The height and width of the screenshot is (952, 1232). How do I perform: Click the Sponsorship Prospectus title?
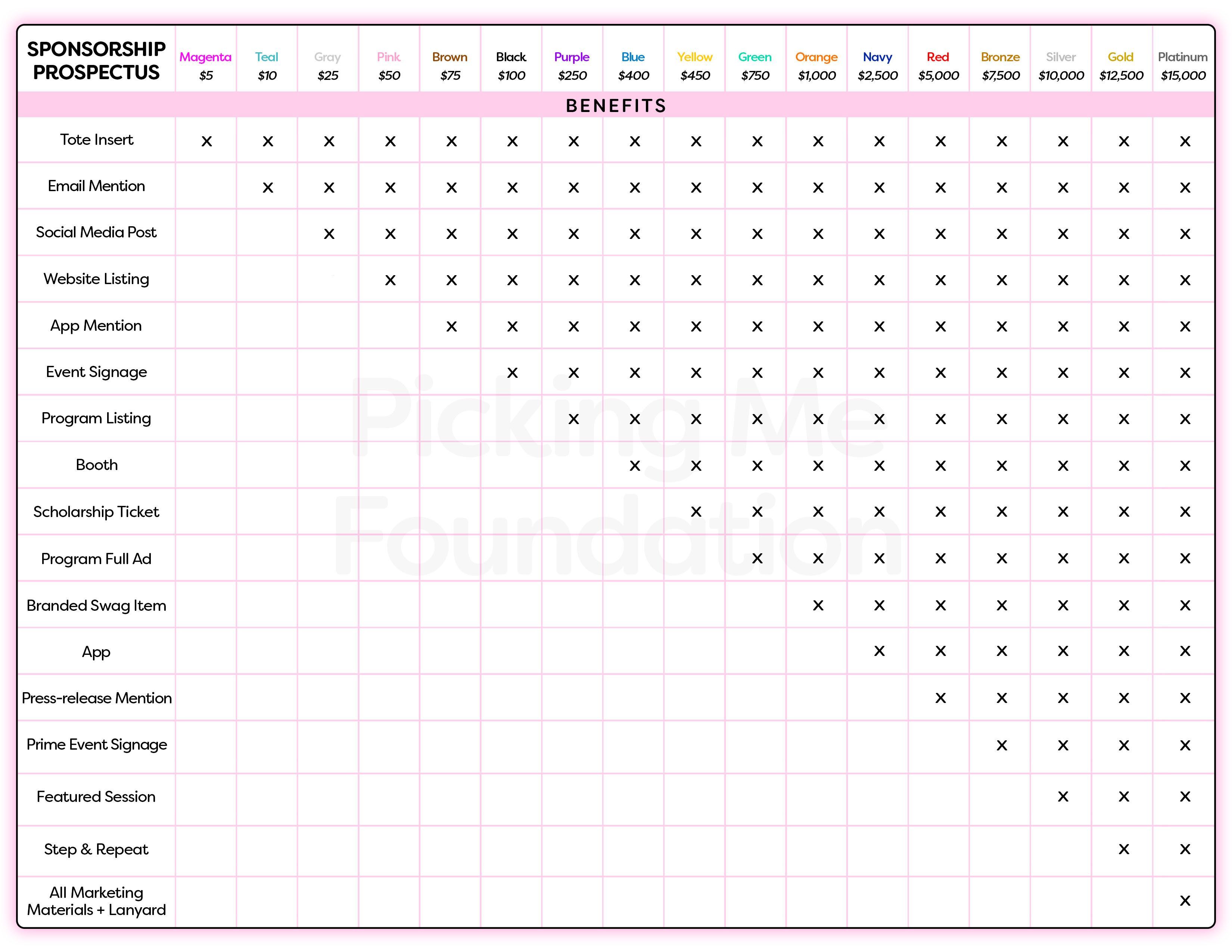click(x=96, y=60)
